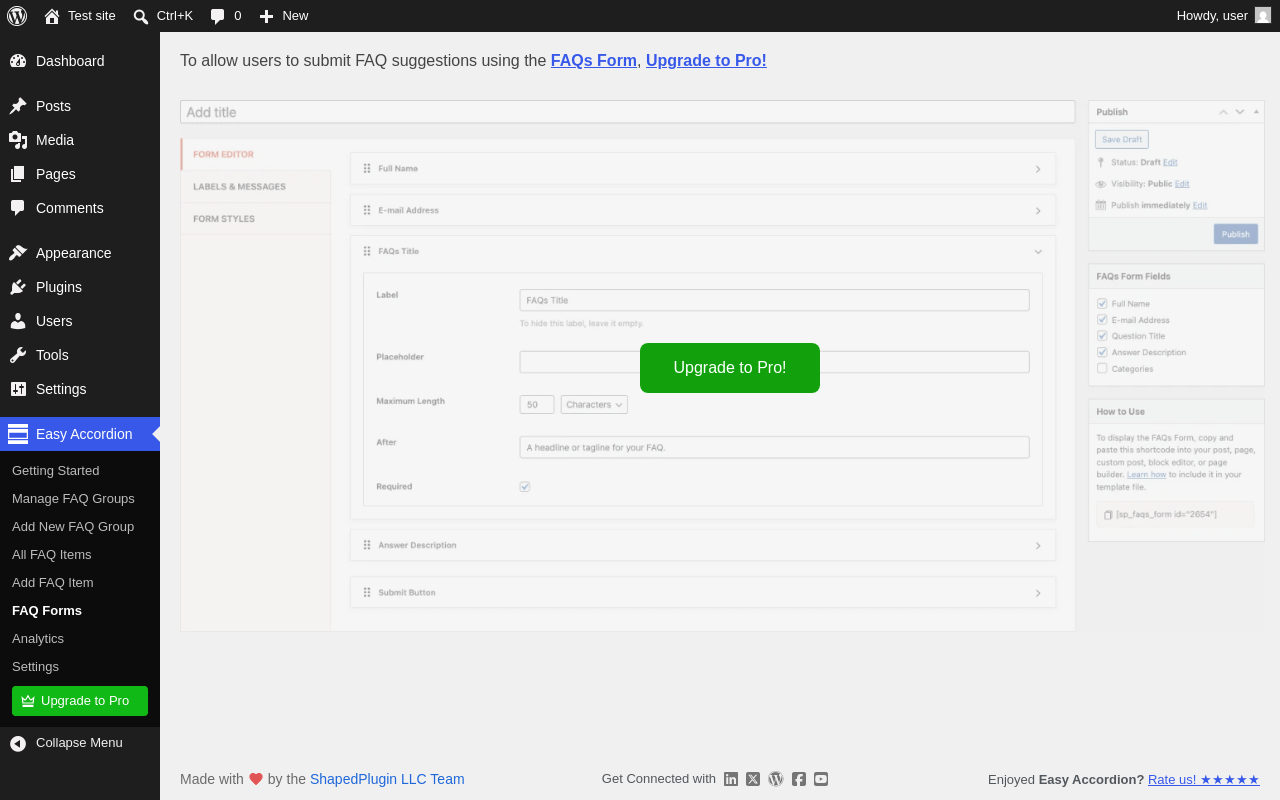This screenshot has width=1280, height=800.
Task: Enable the Categories checkbox in FAQs Form Fields
Action: point(1102,368)
